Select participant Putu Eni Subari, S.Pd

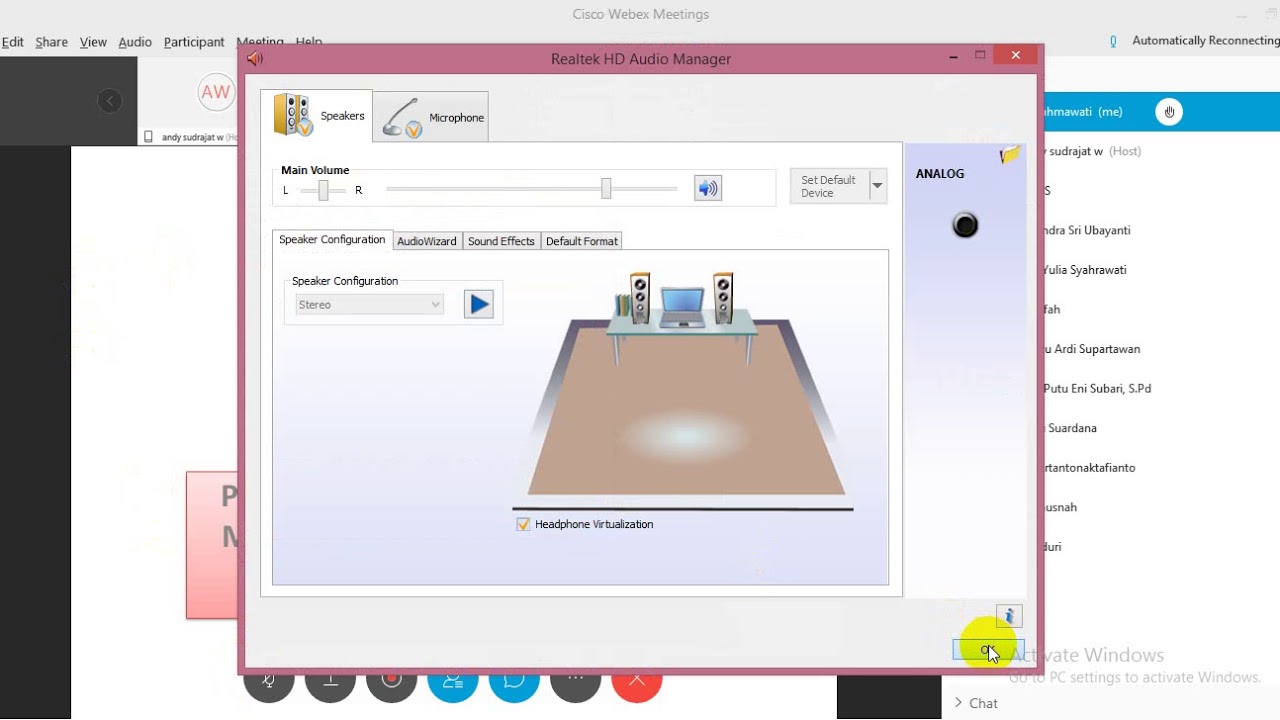[x=1097, y=388]
